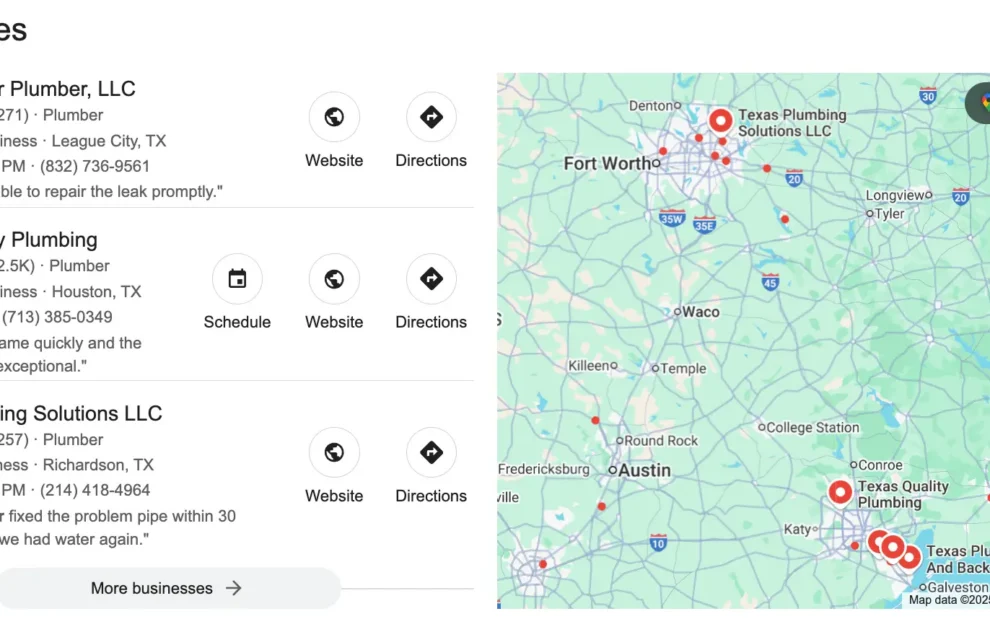990x619 pixels.
Task: Visit the Website of the Houston plumbing business
Action: [x=334, y=279]
